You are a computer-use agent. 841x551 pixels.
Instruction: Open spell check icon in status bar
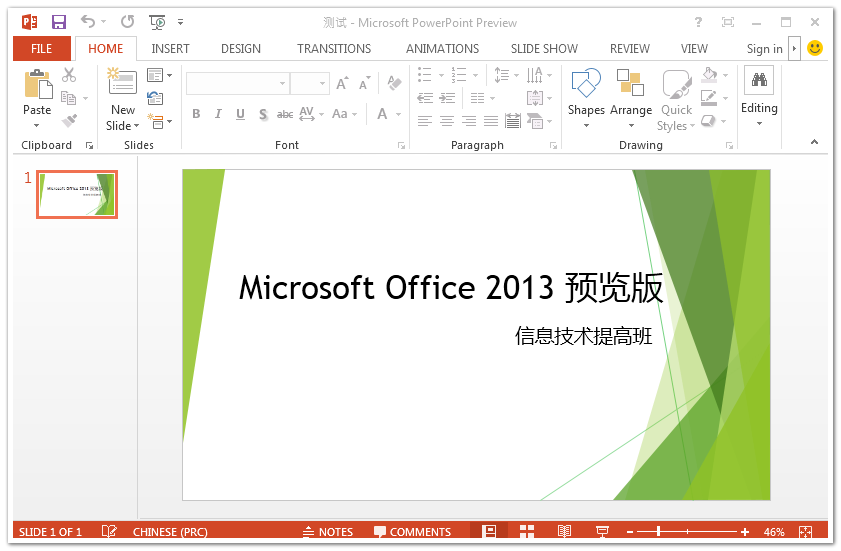[x=109, y=531]
